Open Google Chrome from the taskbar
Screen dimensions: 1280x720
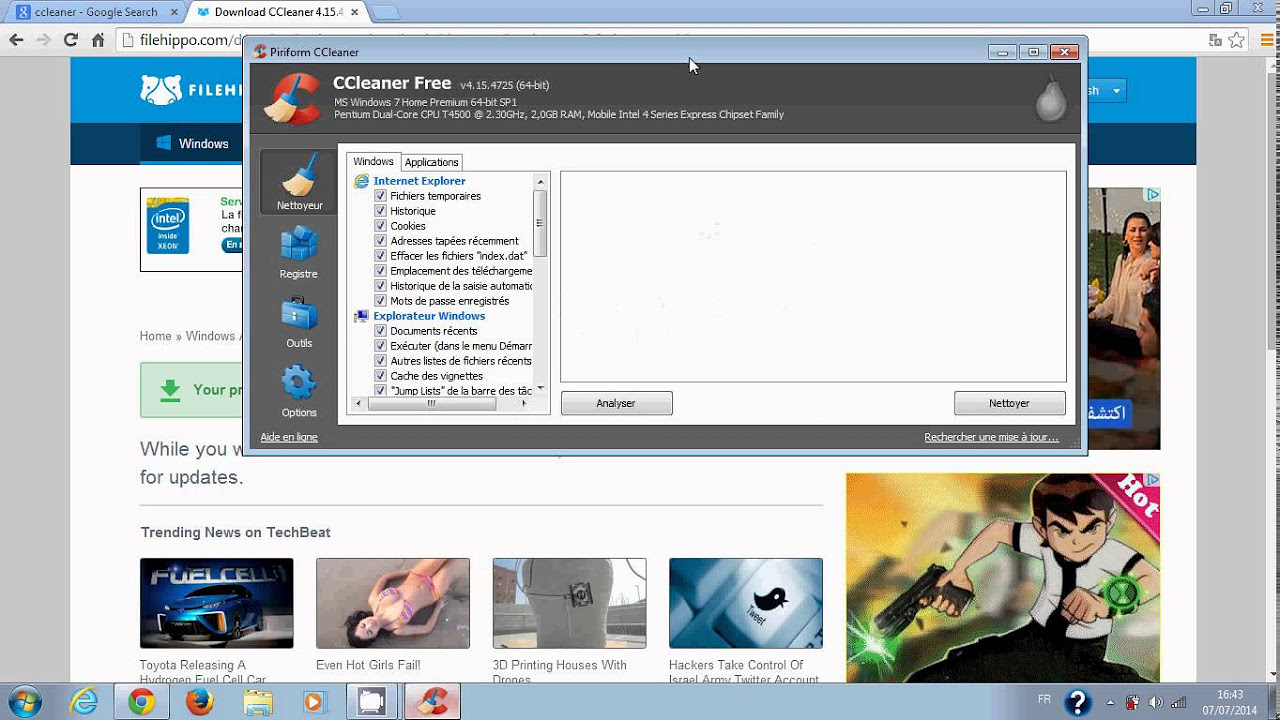pos(141,702)
